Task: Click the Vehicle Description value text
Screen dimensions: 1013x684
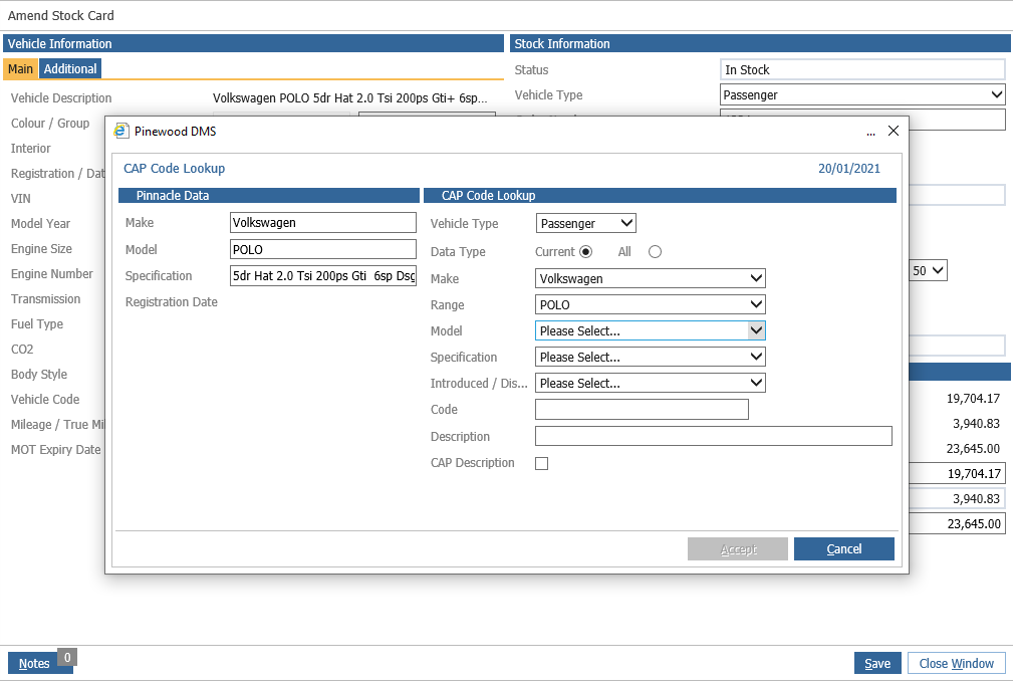Action: (350, 98)
